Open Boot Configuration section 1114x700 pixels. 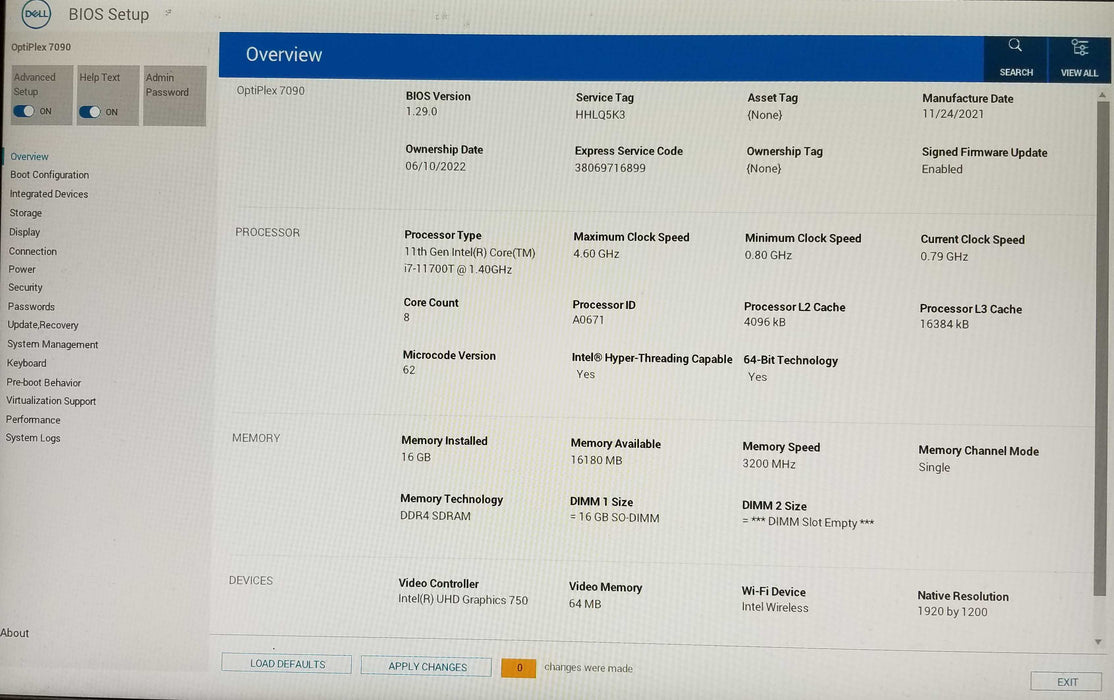(x=50, y=175)
